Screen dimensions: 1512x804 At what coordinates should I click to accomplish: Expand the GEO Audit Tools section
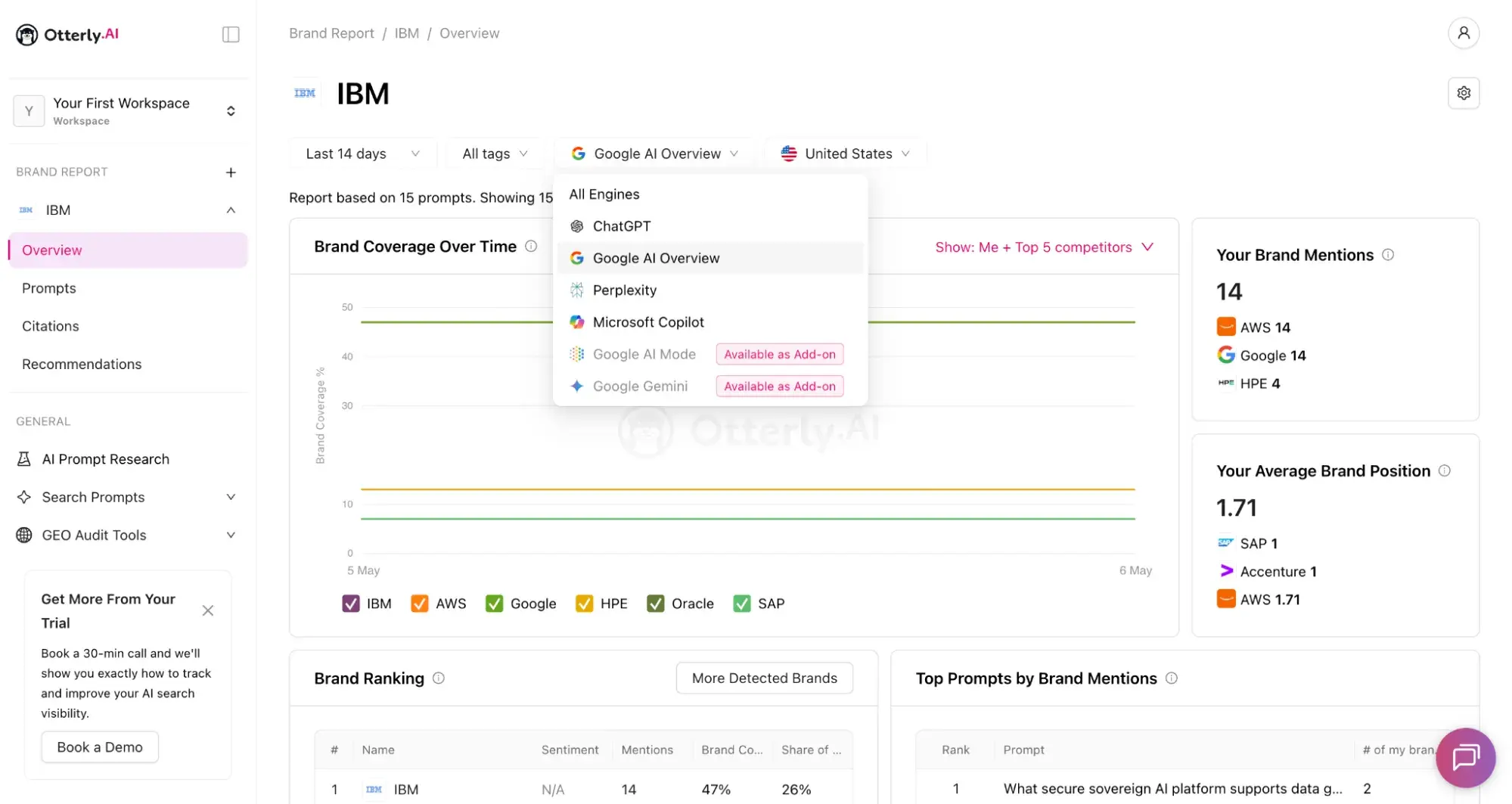pos(231,535)
